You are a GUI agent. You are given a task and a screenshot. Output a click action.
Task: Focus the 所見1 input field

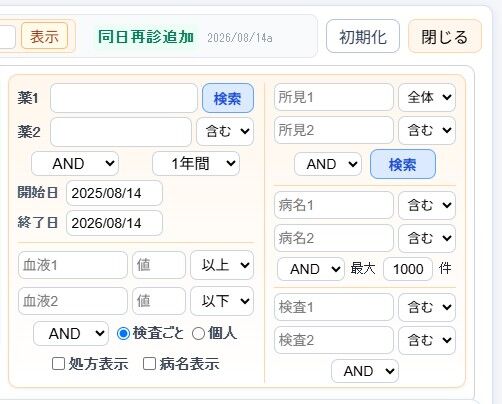[x=334, y=97]
